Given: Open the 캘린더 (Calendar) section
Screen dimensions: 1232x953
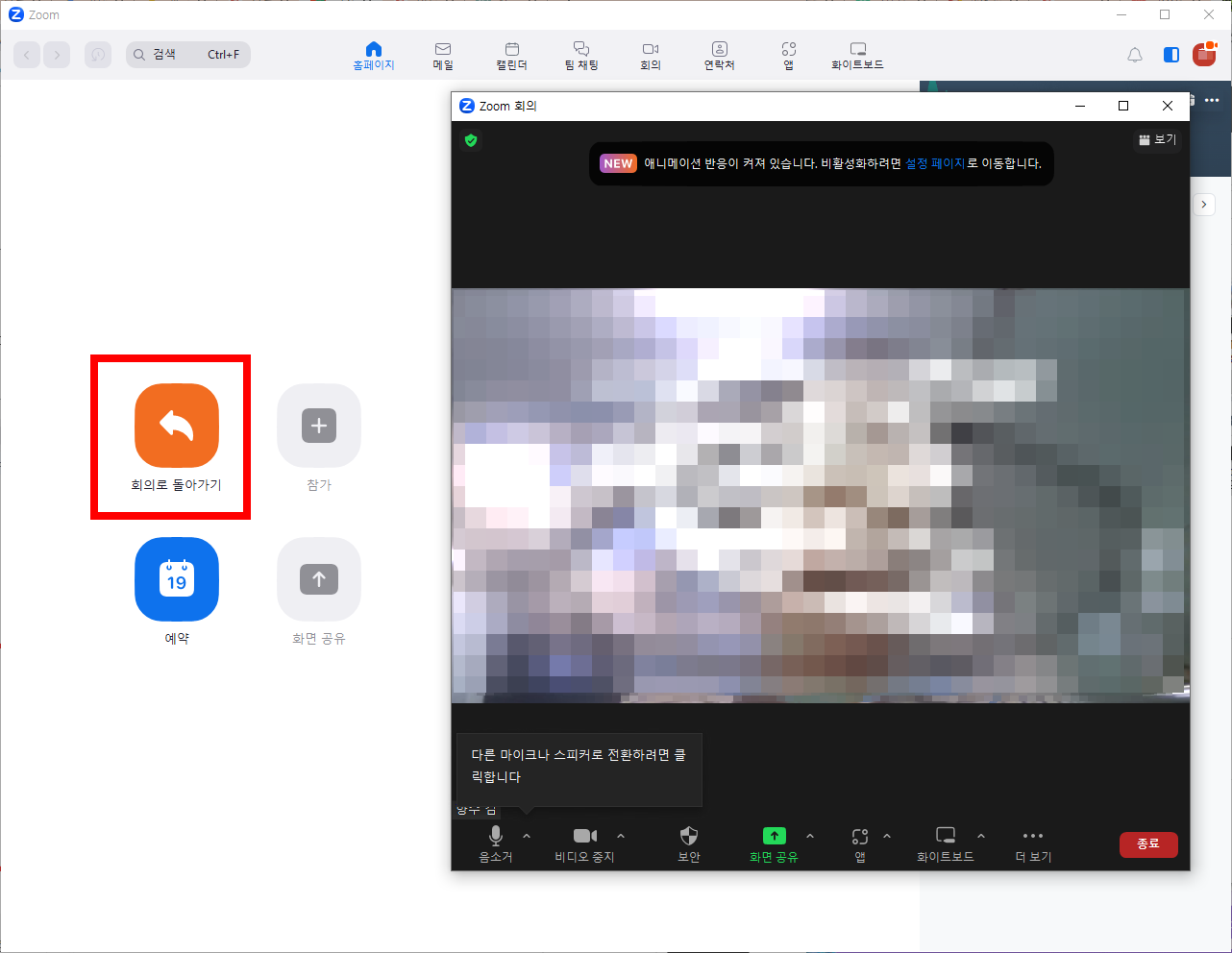Looking at the screenshot, I should (511, 55).
